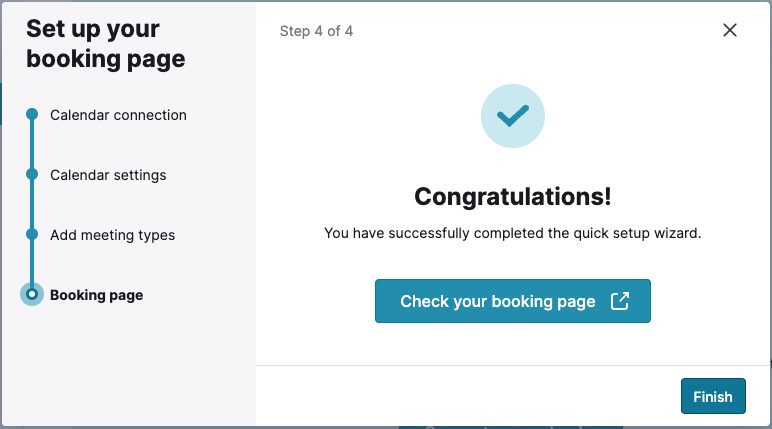This screenshot has height=429, width=772.
Task: Click the Set up your booking page title
Action: 105,44
